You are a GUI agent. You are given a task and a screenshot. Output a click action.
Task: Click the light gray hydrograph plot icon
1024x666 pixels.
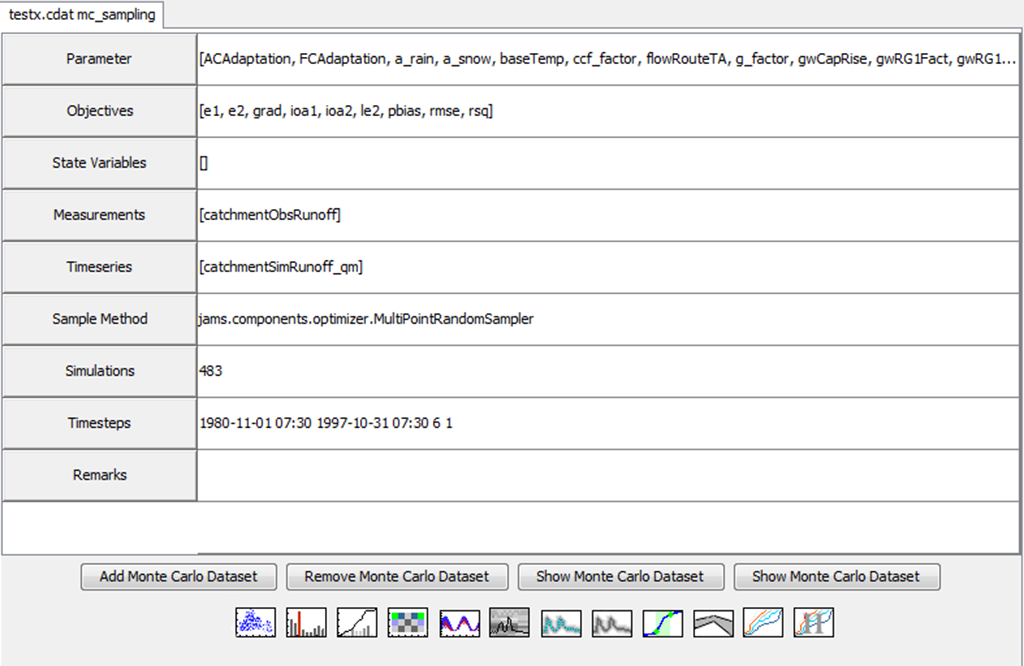[x=612, y=623]
